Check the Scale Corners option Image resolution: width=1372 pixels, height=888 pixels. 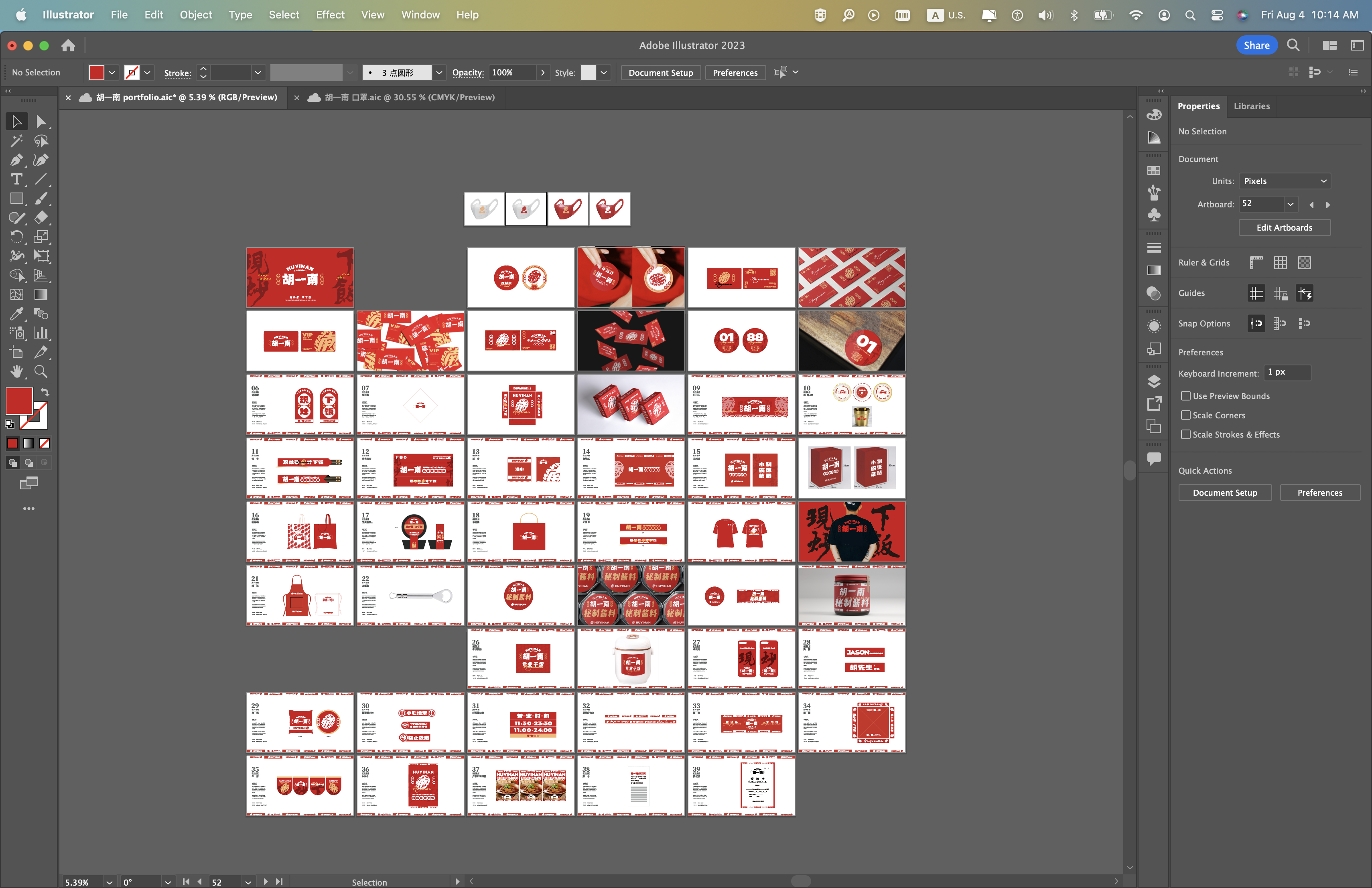point(1186,416)
